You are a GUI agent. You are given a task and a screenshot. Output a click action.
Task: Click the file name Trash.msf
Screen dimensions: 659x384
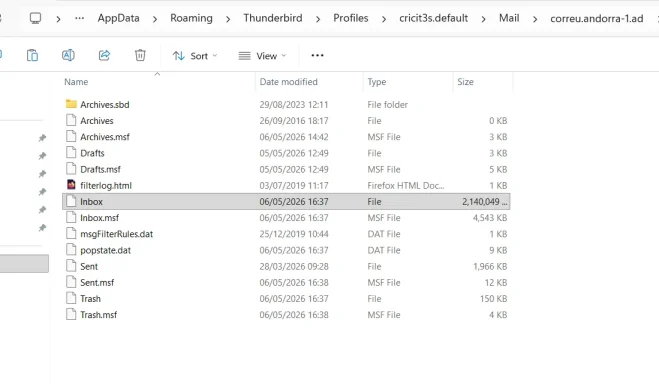[x=99, y=315]
